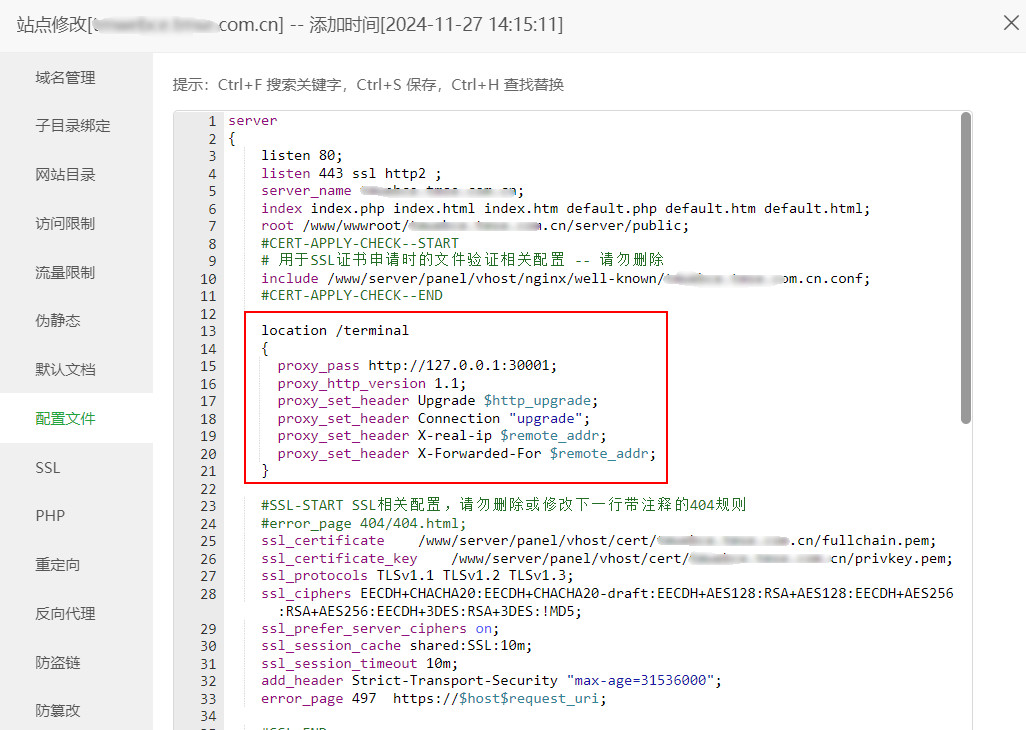Select 反向代理 in the sidebar
This screenshot has width=1026, height=730.
66,614
